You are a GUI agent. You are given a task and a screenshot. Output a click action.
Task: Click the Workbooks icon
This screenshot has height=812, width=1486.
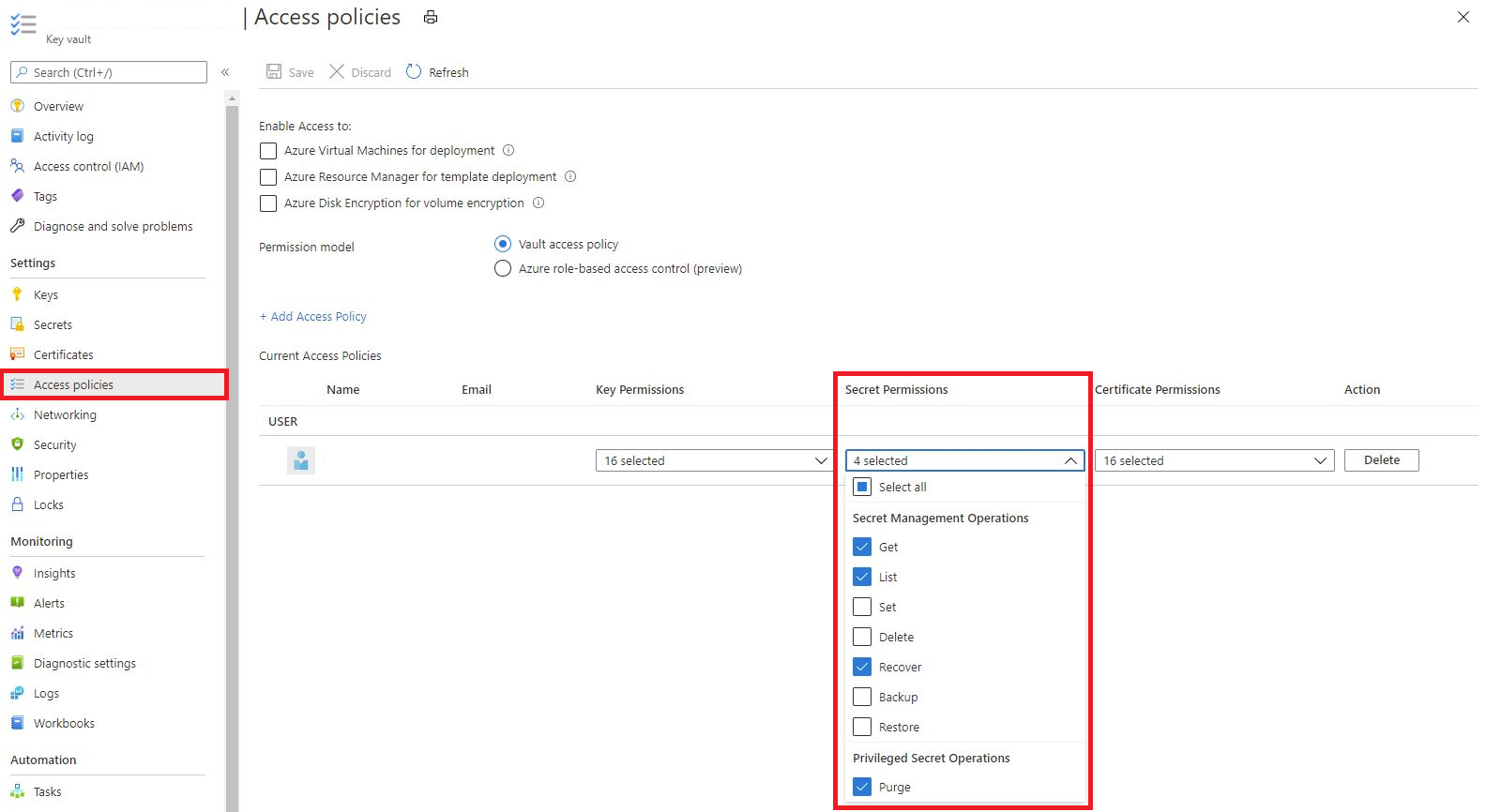(17, 723)
